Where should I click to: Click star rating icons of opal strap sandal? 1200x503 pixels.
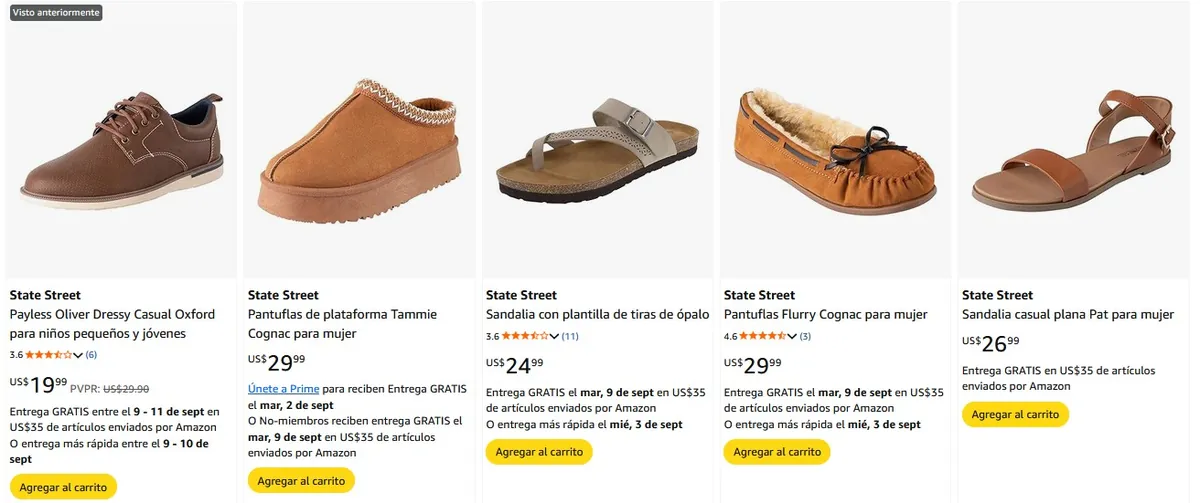525,336
